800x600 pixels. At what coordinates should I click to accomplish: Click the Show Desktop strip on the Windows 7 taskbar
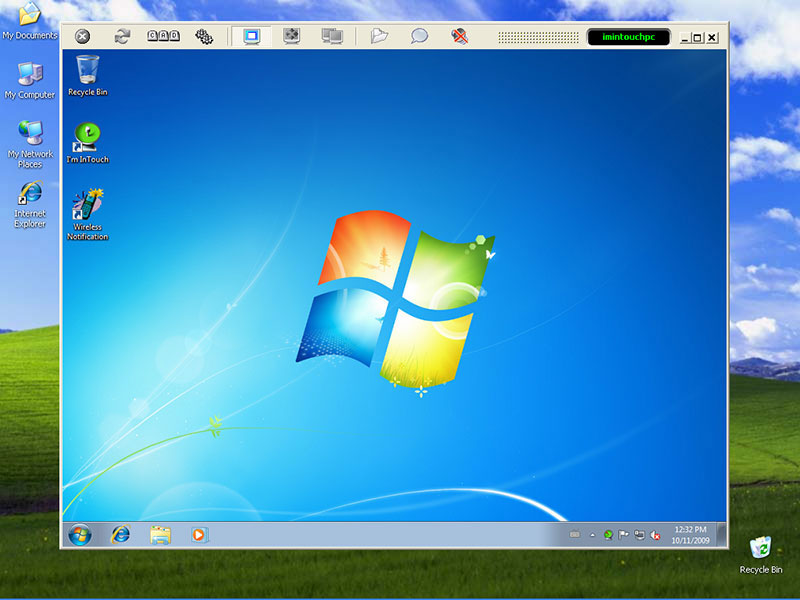click(721, 535)
